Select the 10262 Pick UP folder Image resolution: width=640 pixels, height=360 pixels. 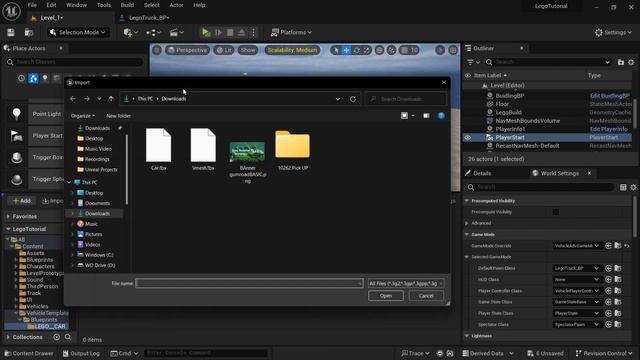[293, 150]
